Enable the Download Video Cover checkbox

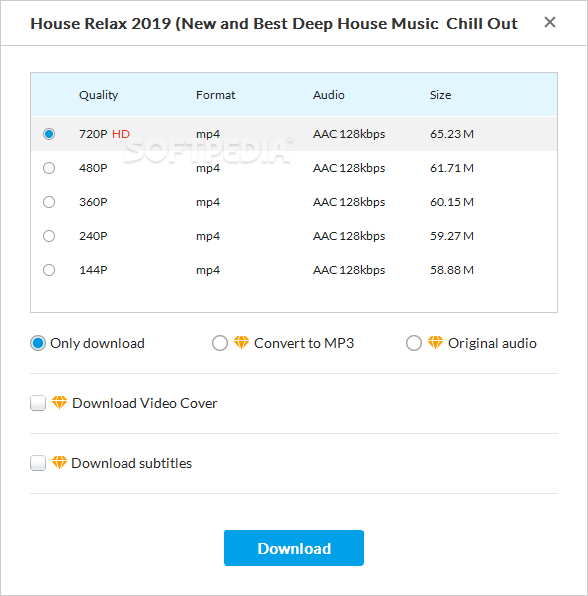click(38, 403)
